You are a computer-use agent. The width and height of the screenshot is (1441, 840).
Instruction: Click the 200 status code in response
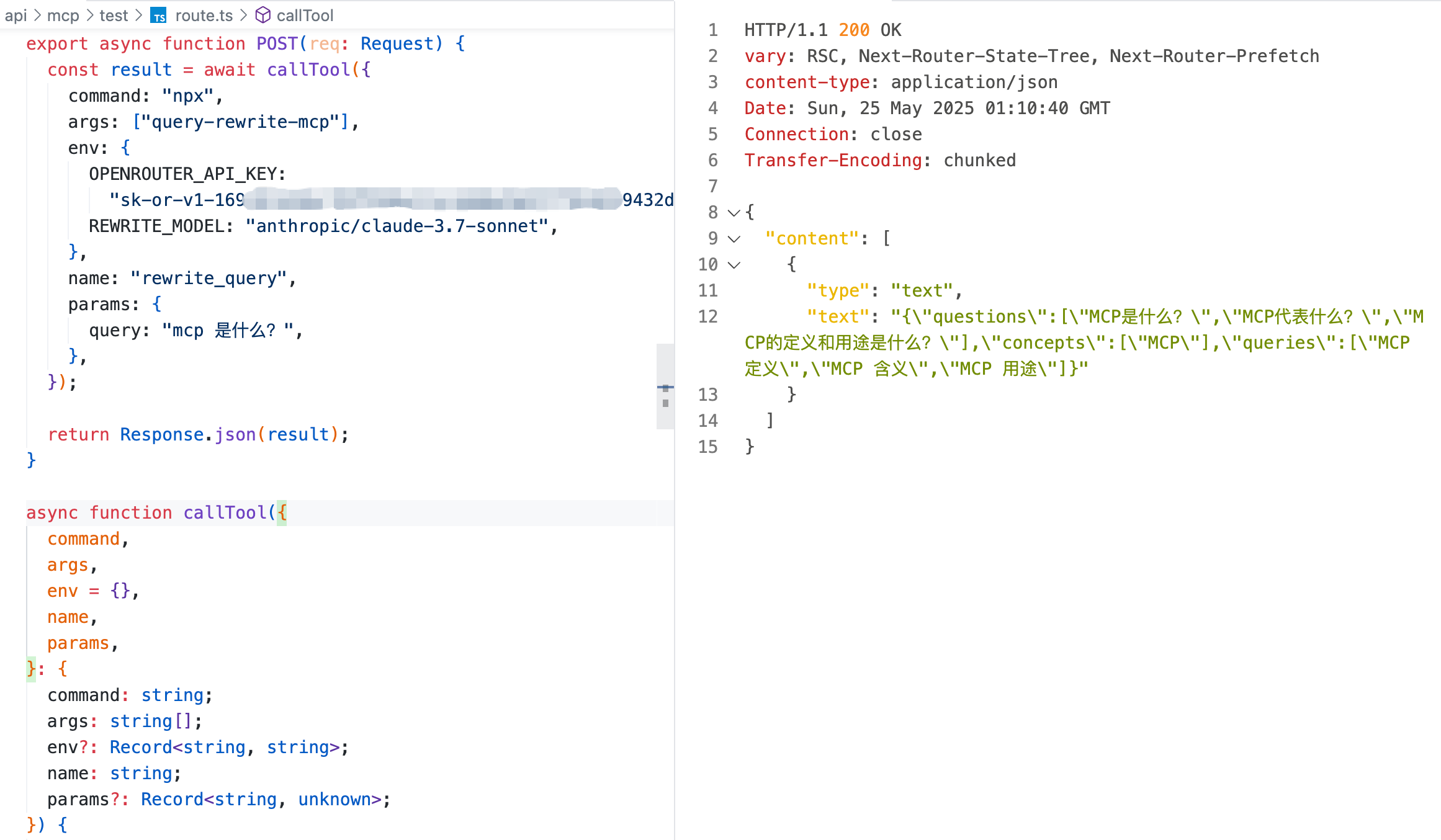coord(854,30)
